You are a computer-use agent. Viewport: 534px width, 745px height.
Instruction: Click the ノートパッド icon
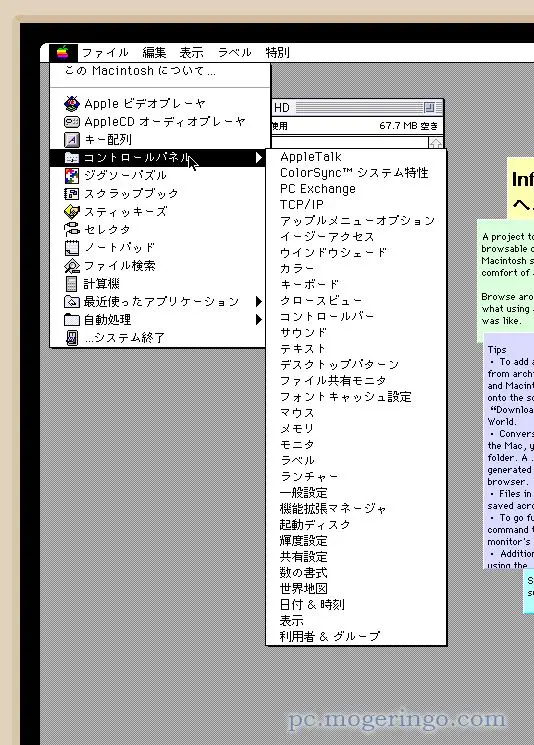[72, 248]
